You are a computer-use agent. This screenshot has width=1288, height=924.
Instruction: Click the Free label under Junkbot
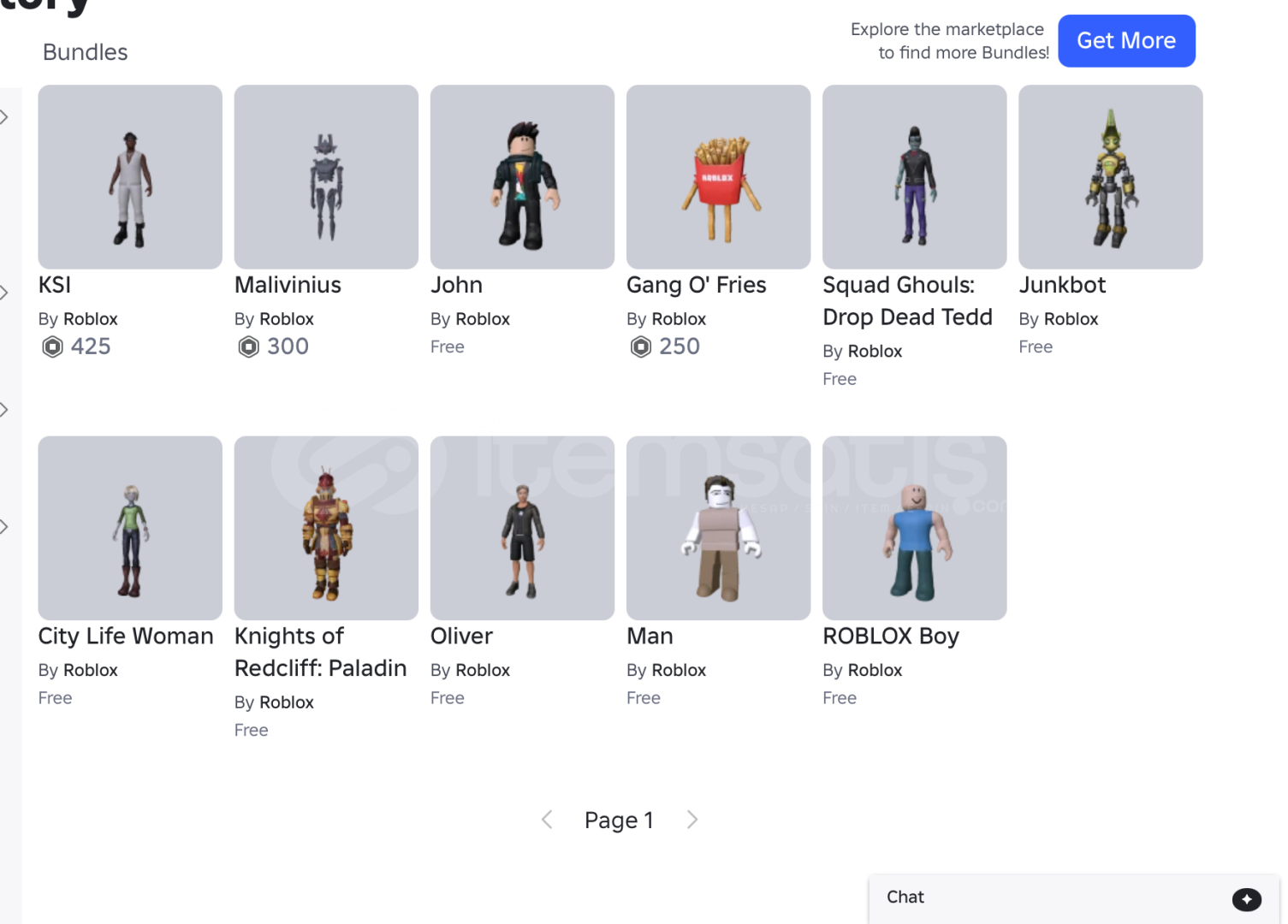click(1036, 347)
